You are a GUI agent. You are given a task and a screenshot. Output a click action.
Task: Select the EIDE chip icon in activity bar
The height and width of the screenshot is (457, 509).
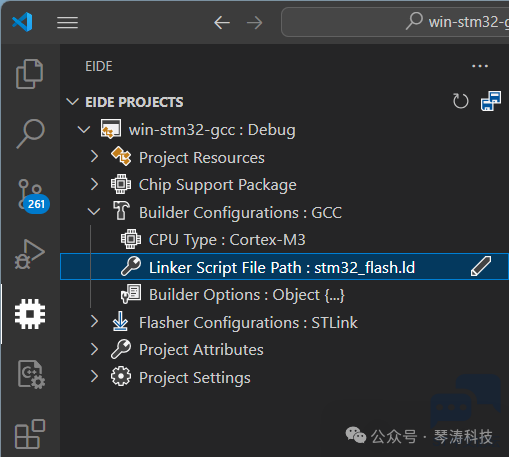coord(30,314)
